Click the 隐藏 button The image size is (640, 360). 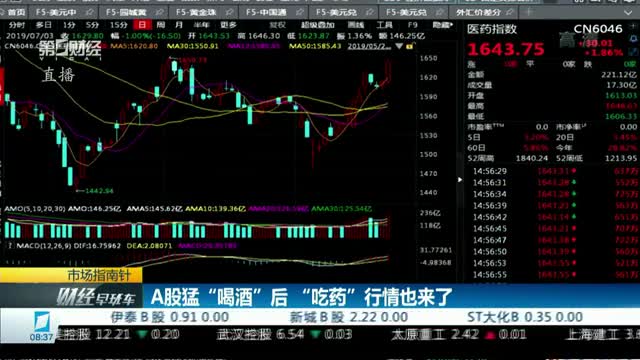pyautogui.click(x=442, y=25)
